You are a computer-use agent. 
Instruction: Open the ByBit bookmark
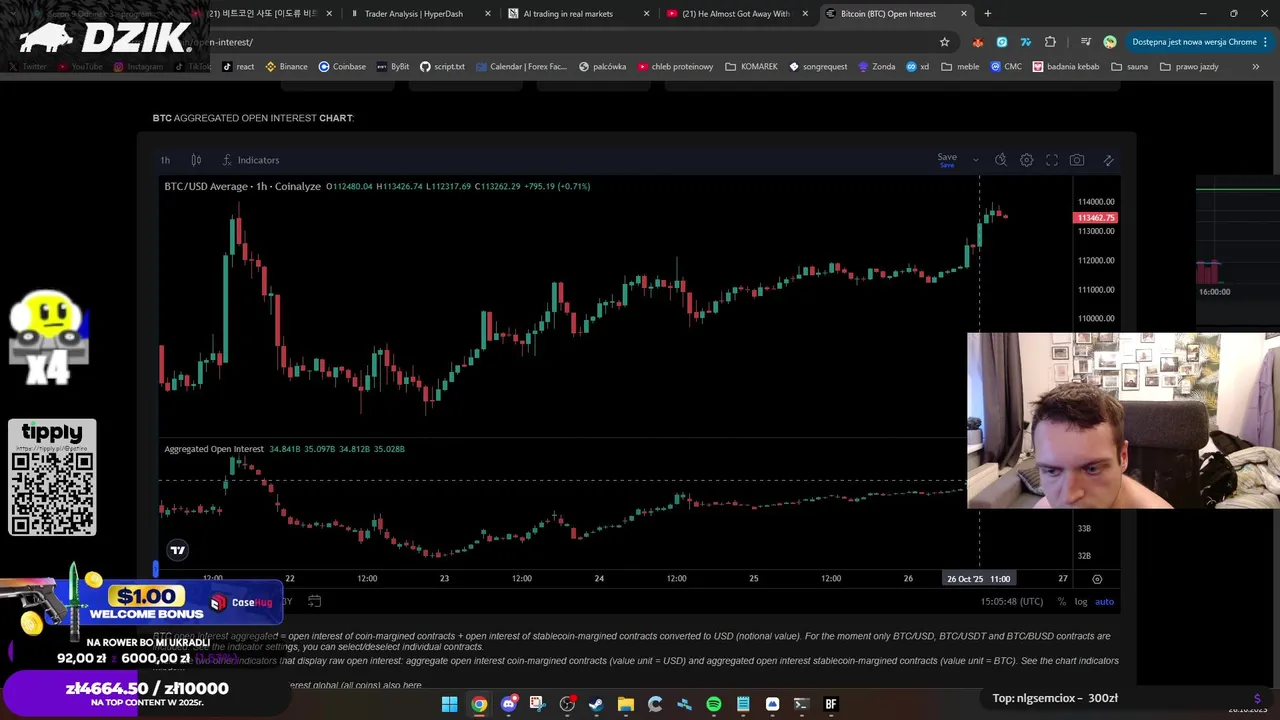tap(393, 67)
